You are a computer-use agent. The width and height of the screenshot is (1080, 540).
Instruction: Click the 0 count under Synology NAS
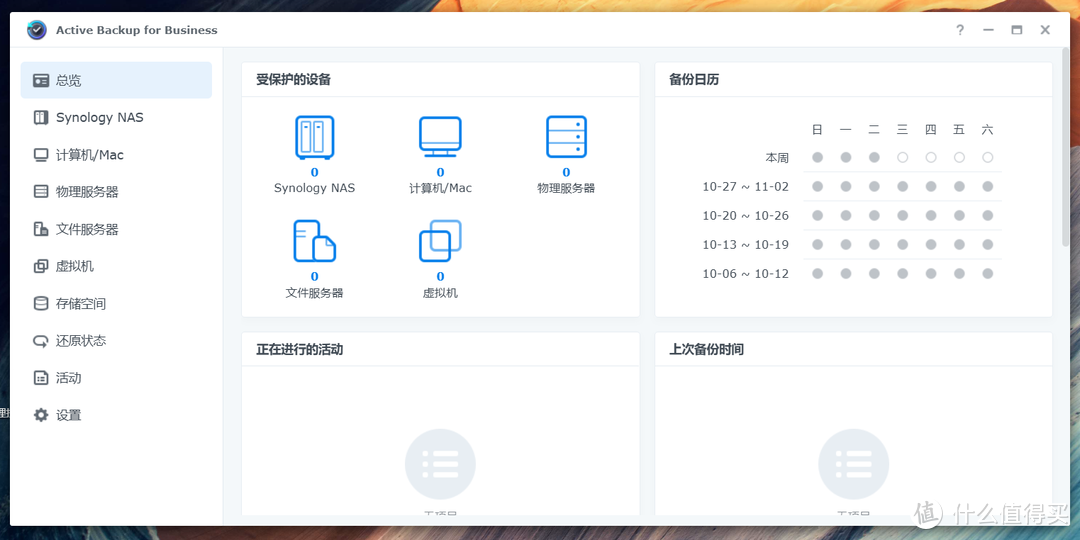[315, 172]
